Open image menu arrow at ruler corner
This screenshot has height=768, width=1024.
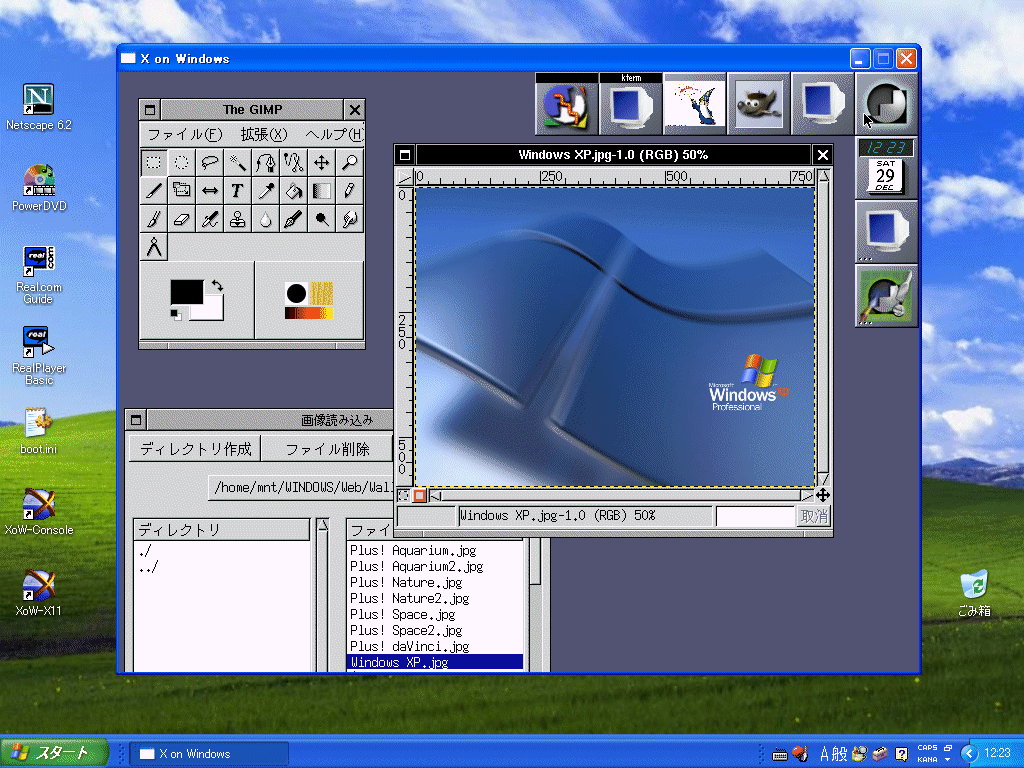[x=405, y=176]
